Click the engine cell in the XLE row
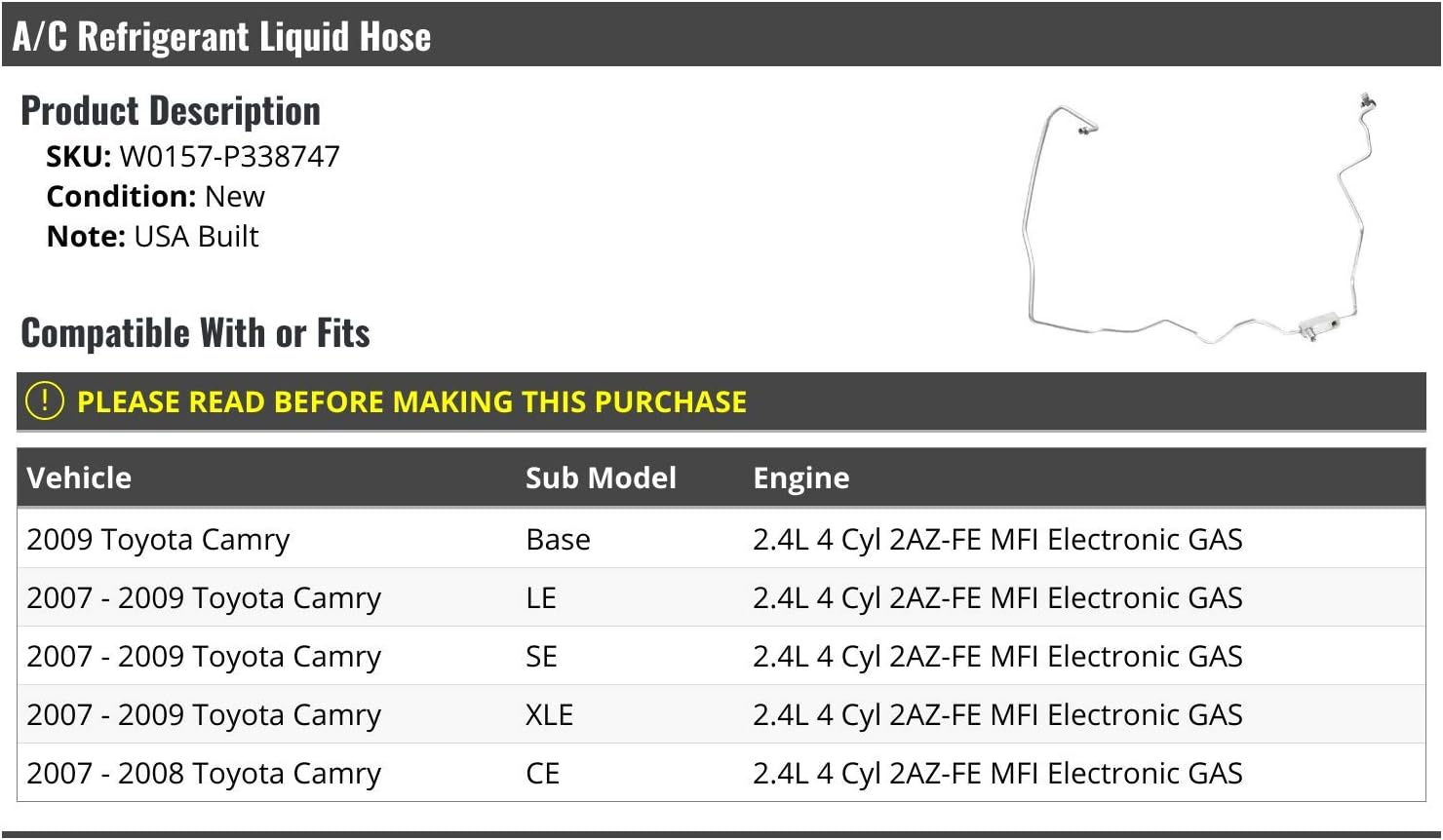 click(997, 714)
